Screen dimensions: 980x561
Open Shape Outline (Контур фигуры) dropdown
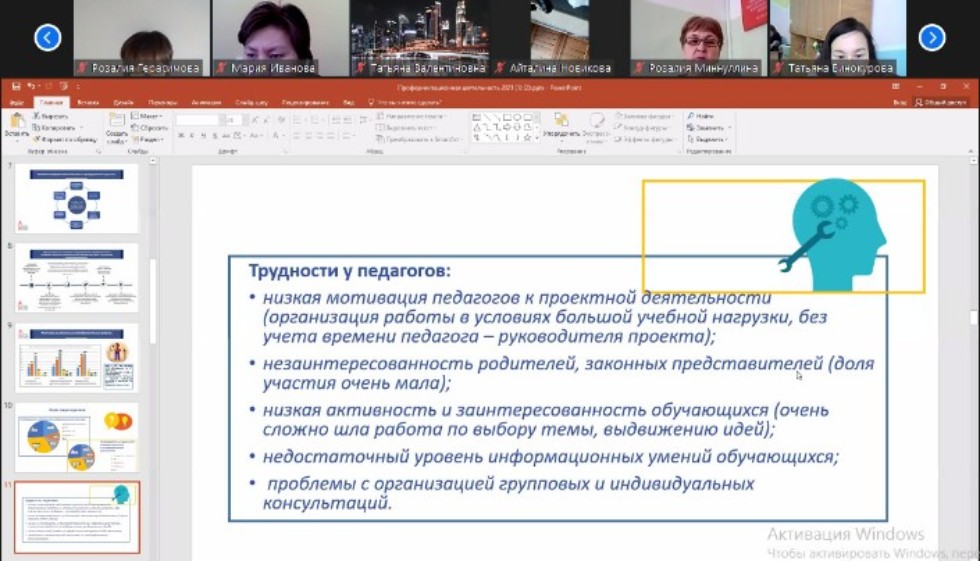click(x=643, y=127)
